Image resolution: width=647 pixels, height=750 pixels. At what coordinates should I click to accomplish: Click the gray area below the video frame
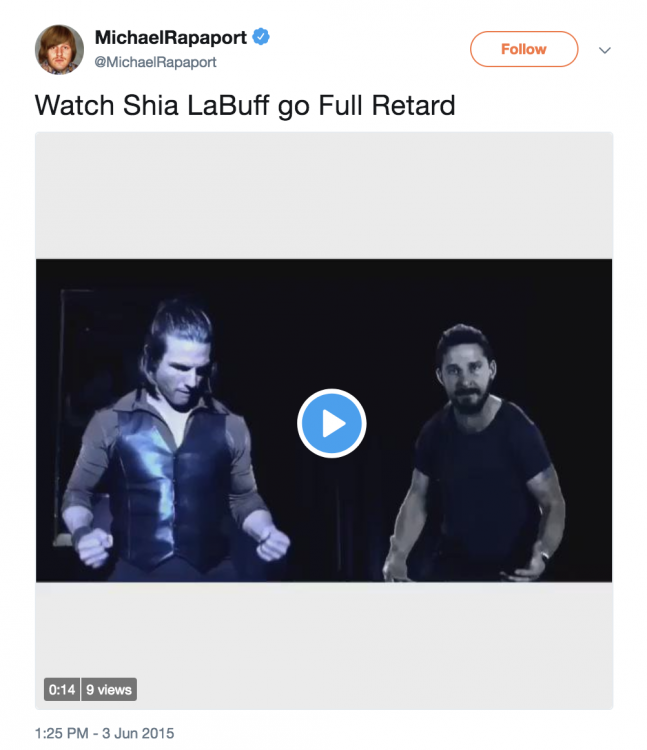pos(324,645)
